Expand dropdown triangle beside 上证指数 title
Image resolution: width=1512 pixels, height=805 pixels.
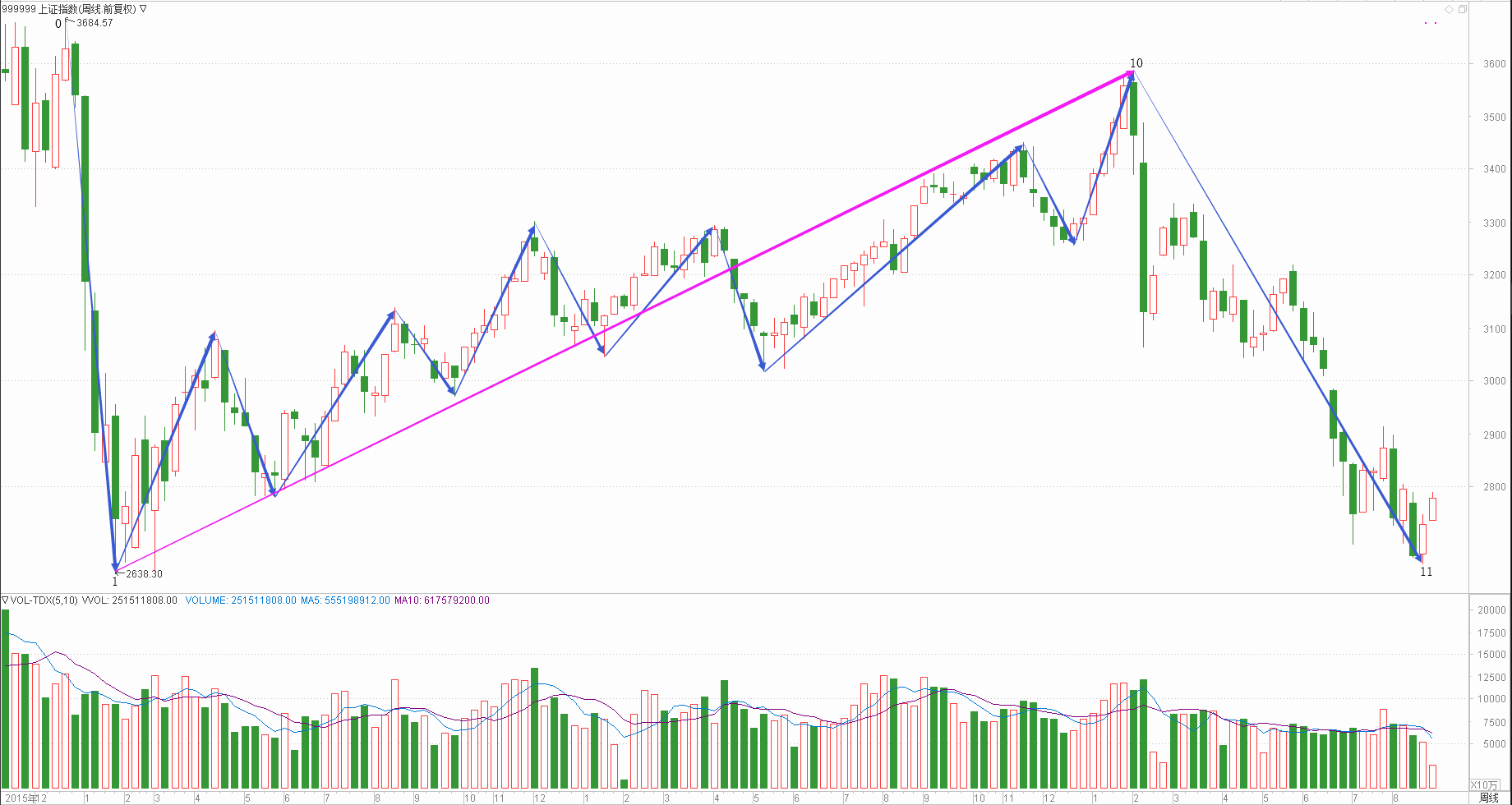(x=143, y=9)
